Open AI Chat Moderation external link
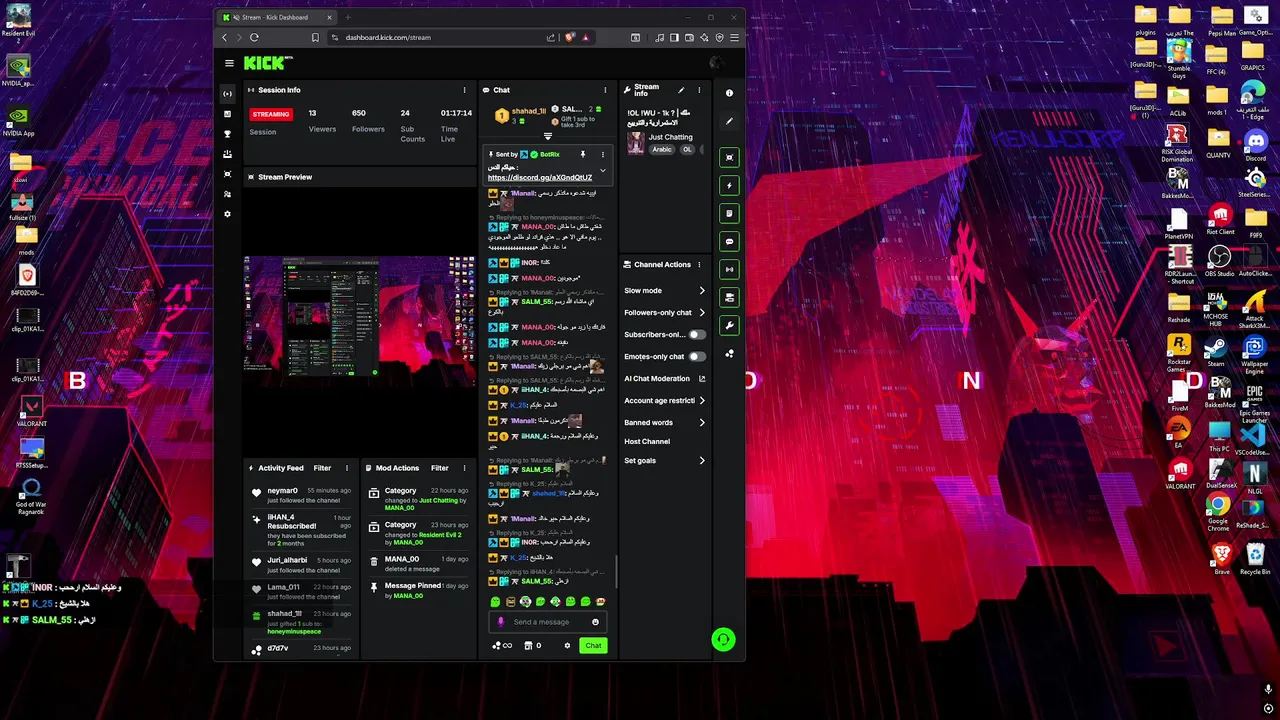This screenshot has width=1280, height=720. point(702,379)
